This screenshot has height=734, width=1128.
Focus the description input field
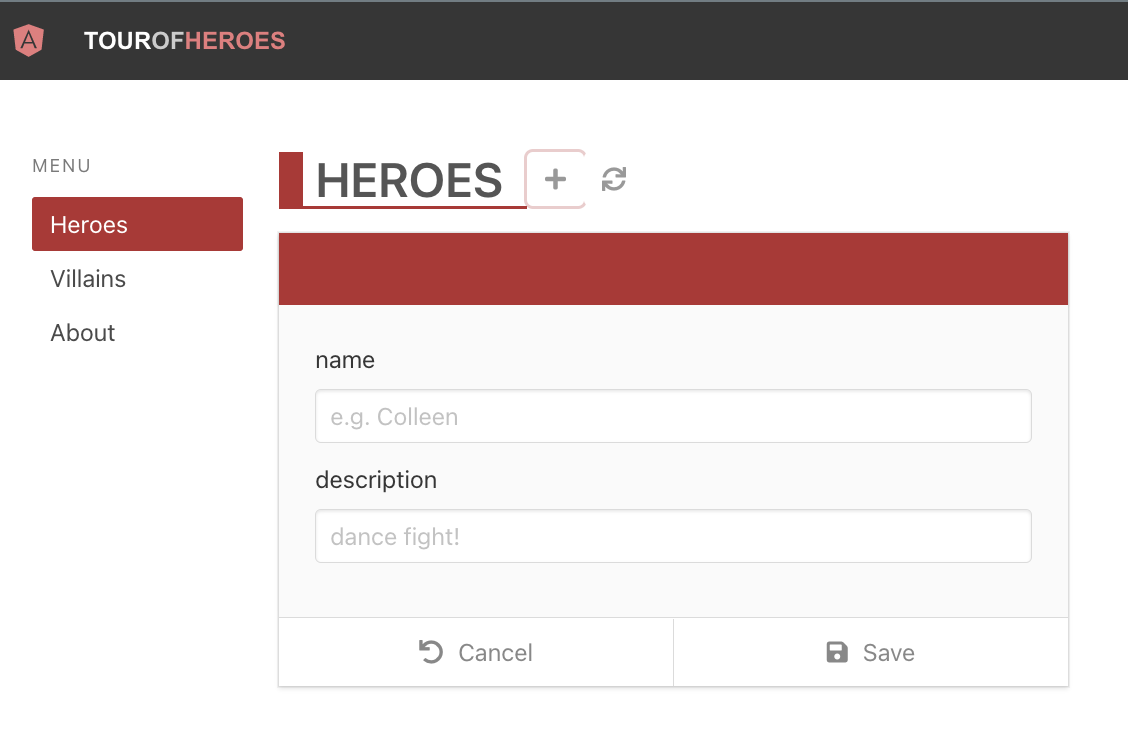(x=673, y=537)
